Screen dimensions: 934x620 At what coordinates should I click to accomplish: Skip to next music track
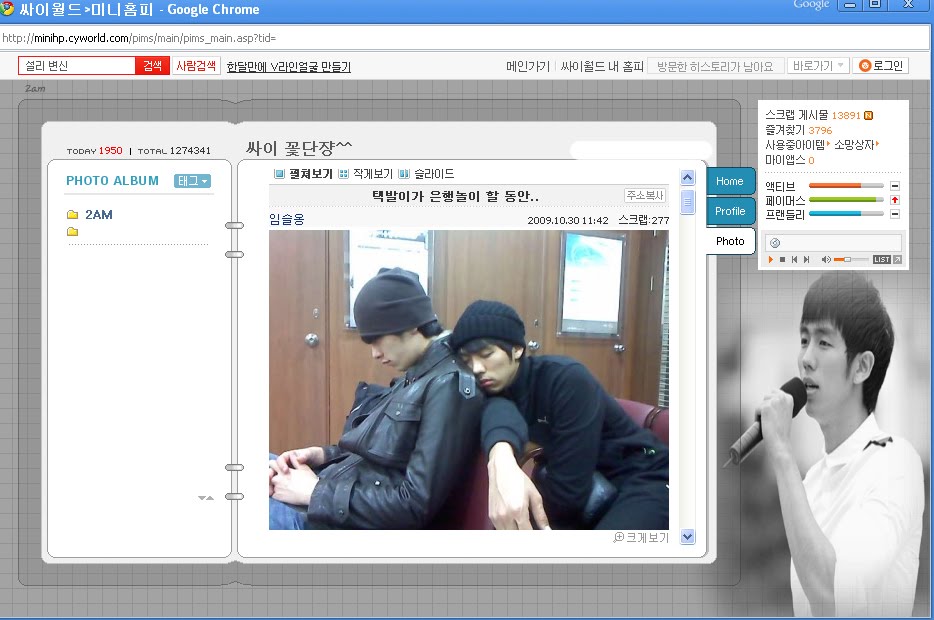[x=807, y=260]
